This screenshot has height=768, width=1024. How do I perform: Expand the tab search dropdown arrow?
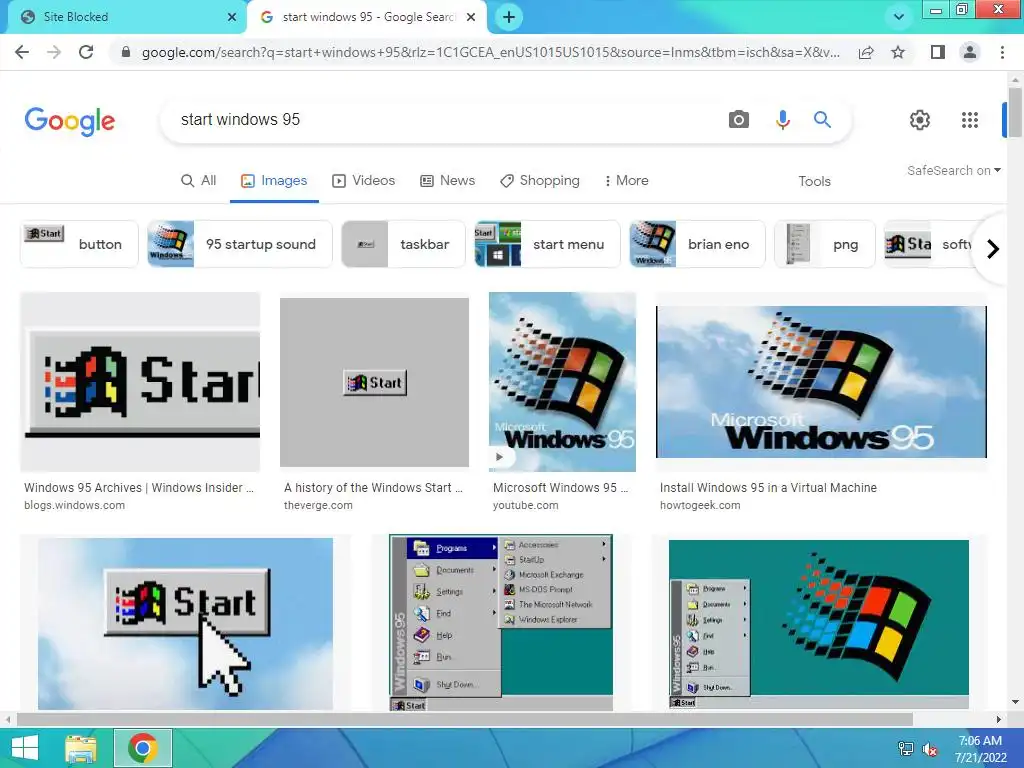(x=899, y=17)
